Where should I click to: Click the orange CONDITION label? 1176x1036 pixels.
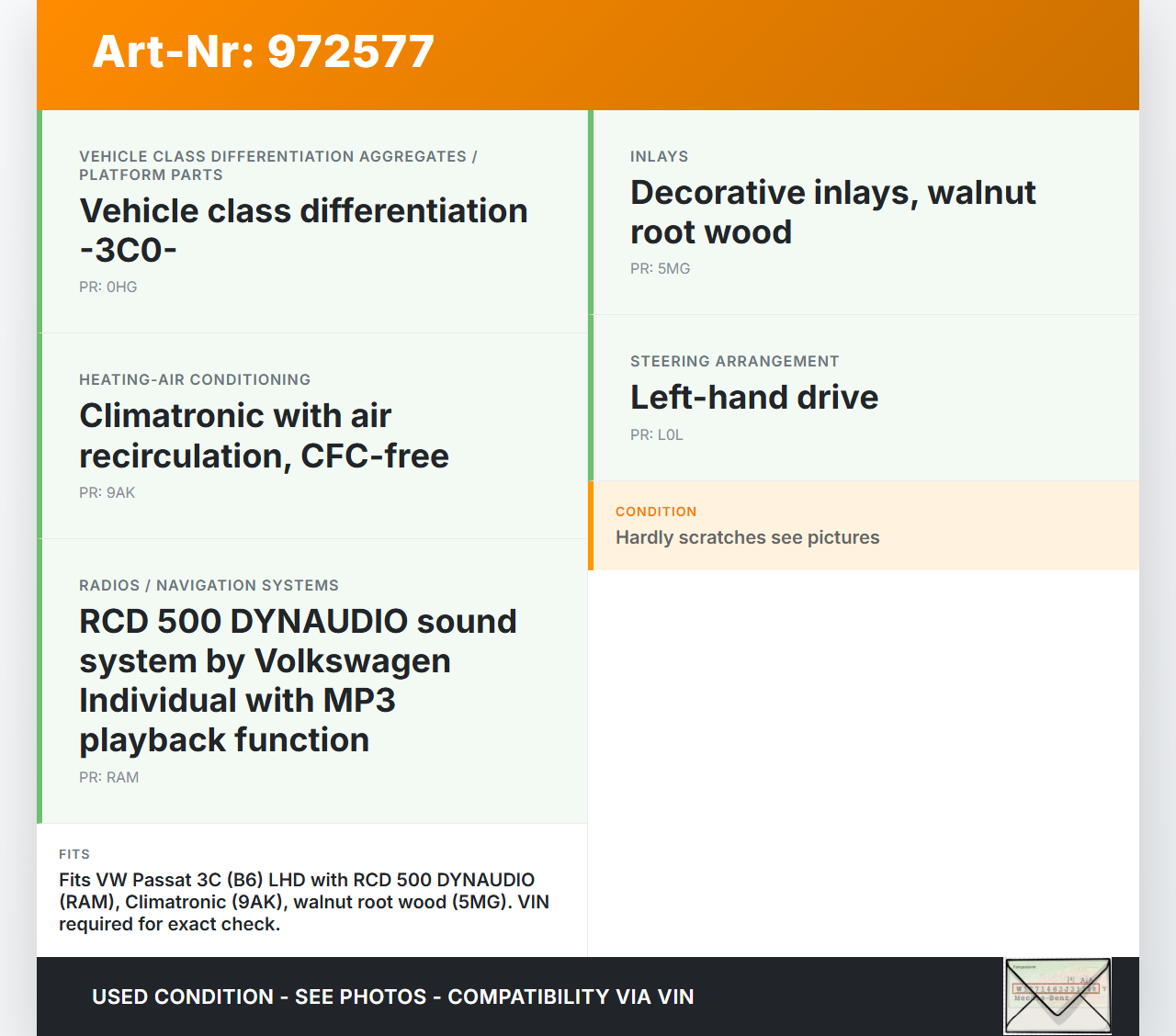[656, 512]
